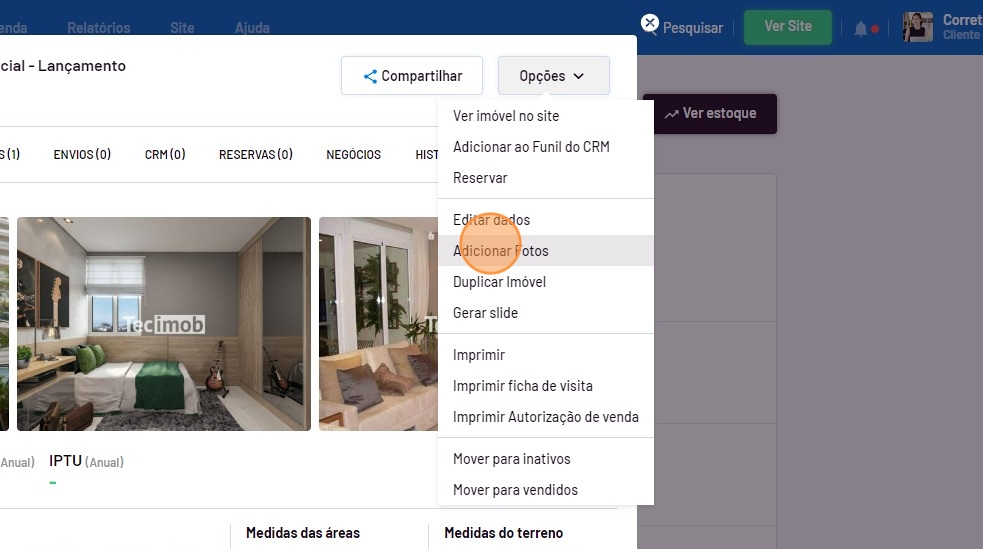Close the search with the X icon

click(650, 23)
